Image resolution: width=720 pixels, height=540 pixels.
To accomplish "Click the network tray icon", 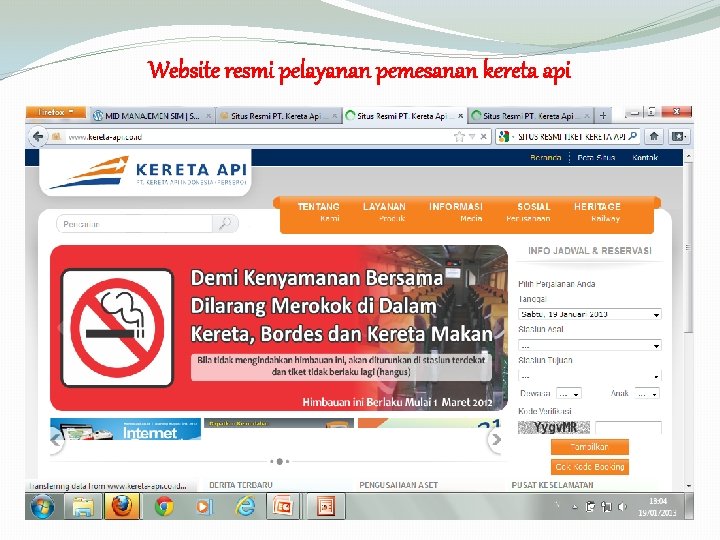I will tap(607, 506).
